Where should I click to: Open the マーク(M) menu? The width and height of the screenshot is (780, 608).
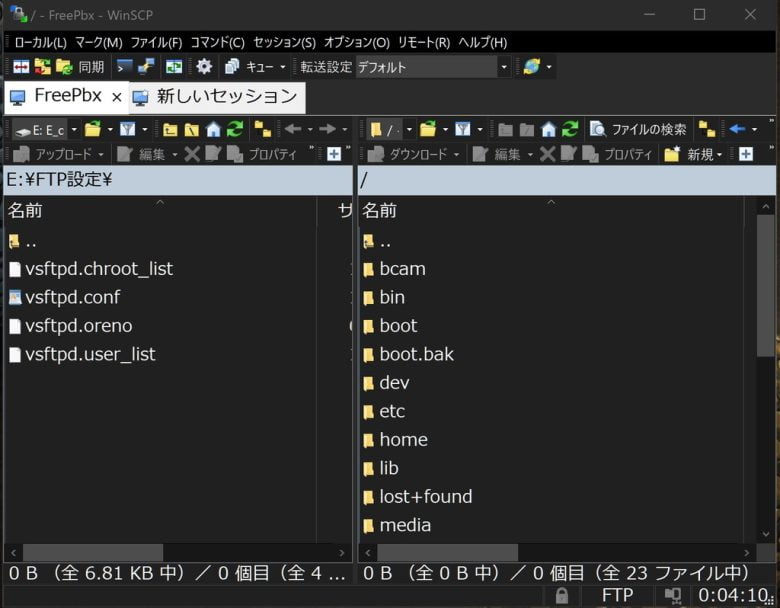[98, 43]
